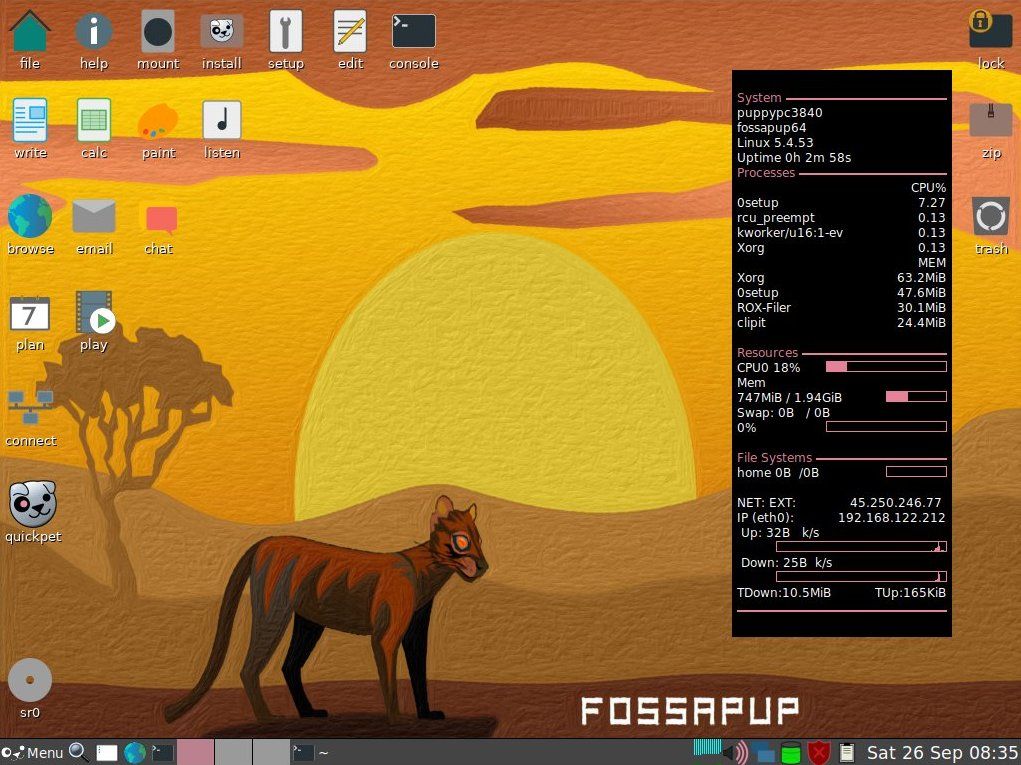The width and height of the screenshot is (1021, 765).
Task: Click the hostname "puppypc3840" text
Action: (779, 113)
